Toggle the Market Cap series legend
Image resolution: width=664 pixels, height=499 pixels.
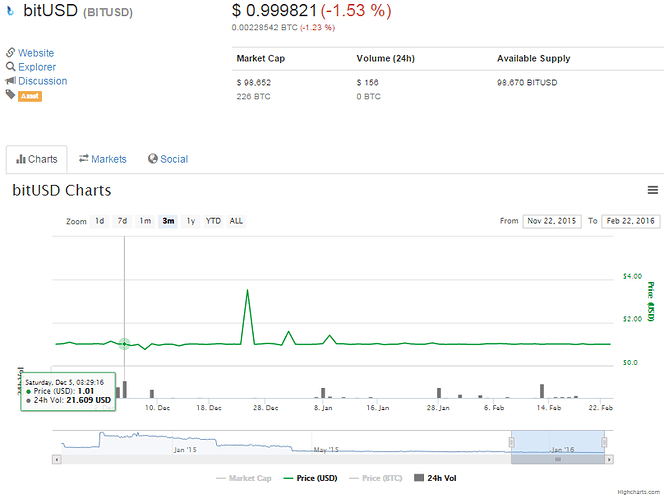pyautogui.click(x=244, y=478)
